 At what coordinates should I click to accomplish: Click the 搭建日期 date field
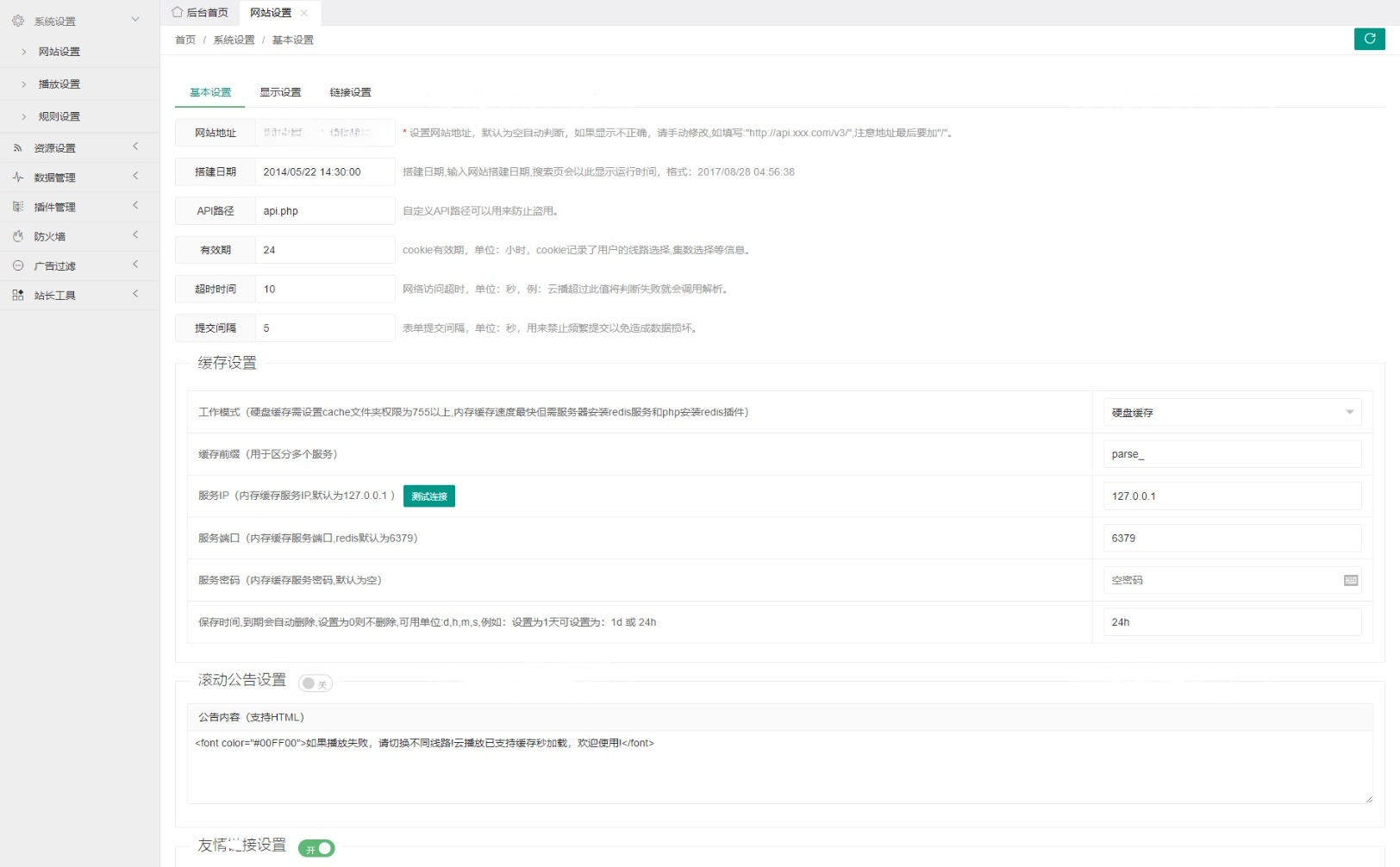point(325,172)
